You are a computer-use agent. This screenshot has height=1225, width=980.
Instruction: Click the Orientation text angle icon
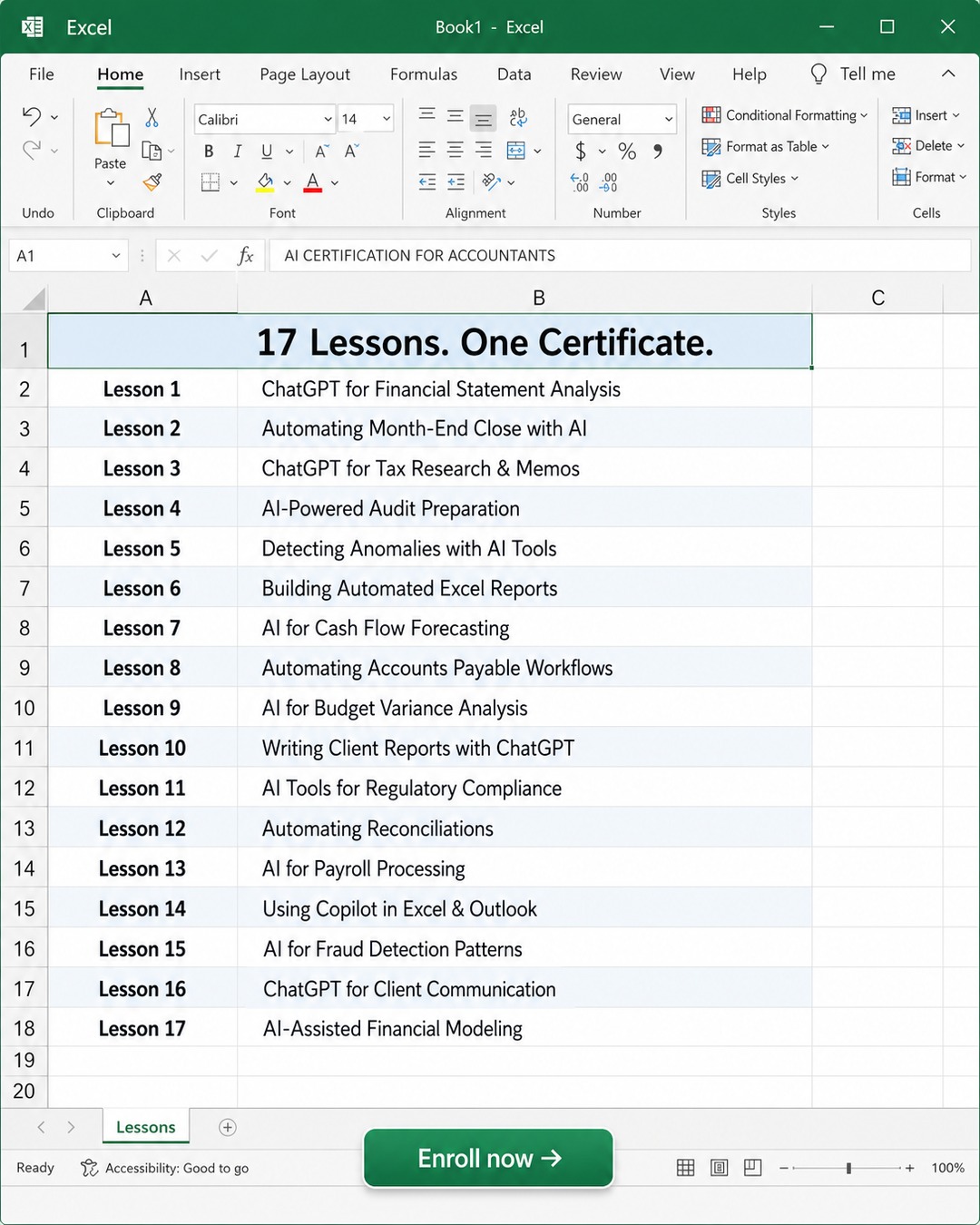pos(492,181)
